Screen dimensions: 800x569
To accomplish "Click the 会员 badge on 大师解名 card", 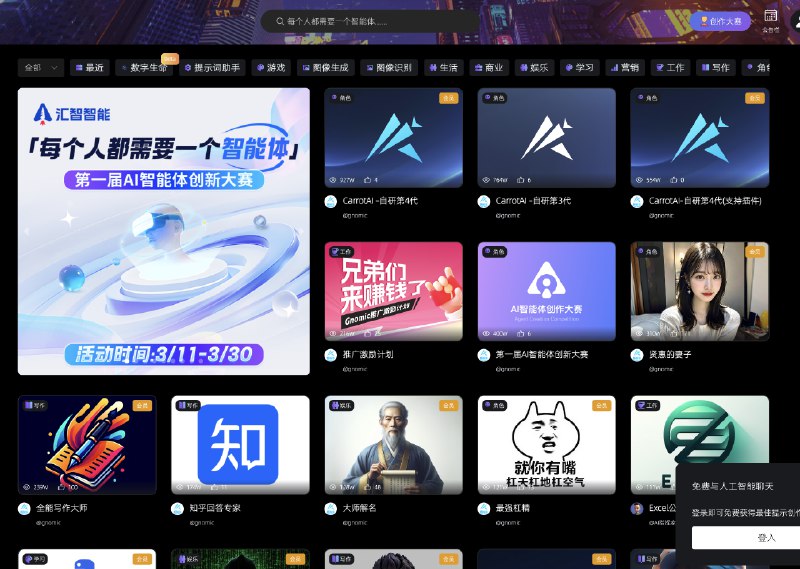I will [448, 405].
